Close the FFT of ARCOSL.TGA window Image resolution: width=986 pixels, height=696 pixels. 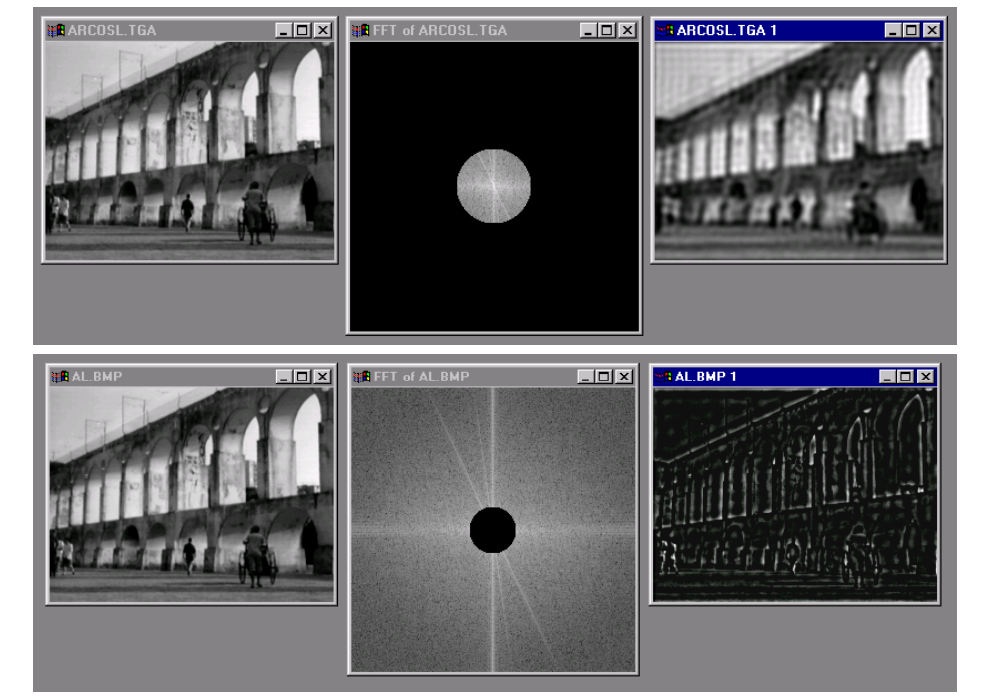point(628,30)
